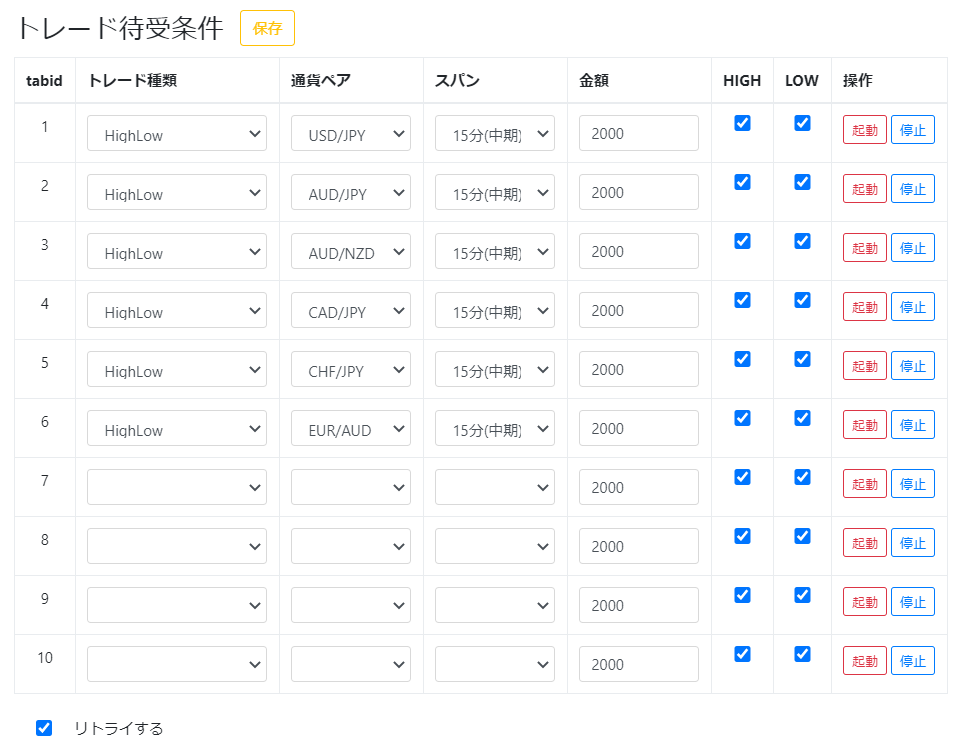Viewport: 965px width, 750px height.
Task: Uncheck LOW checkbox in row 10
Action: coord(802,654)
